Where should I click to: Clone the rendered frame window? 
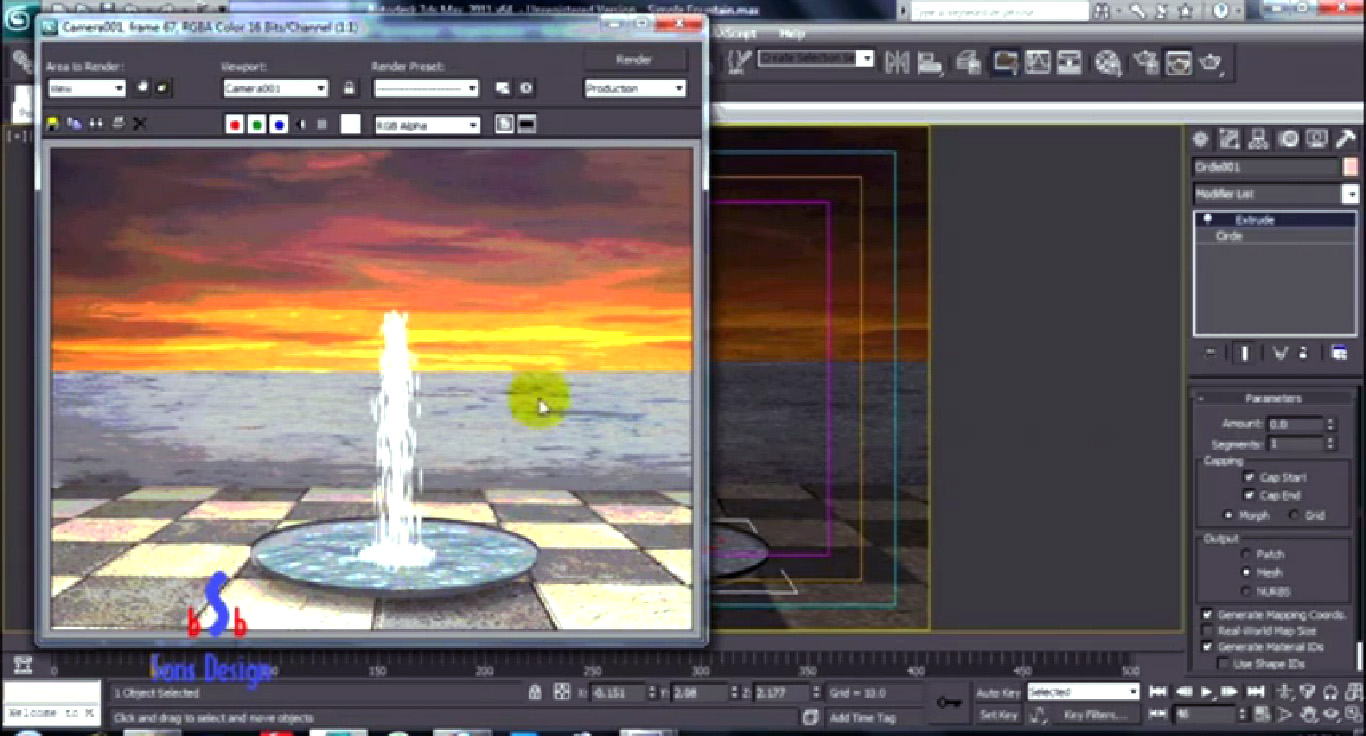[96, 124]
